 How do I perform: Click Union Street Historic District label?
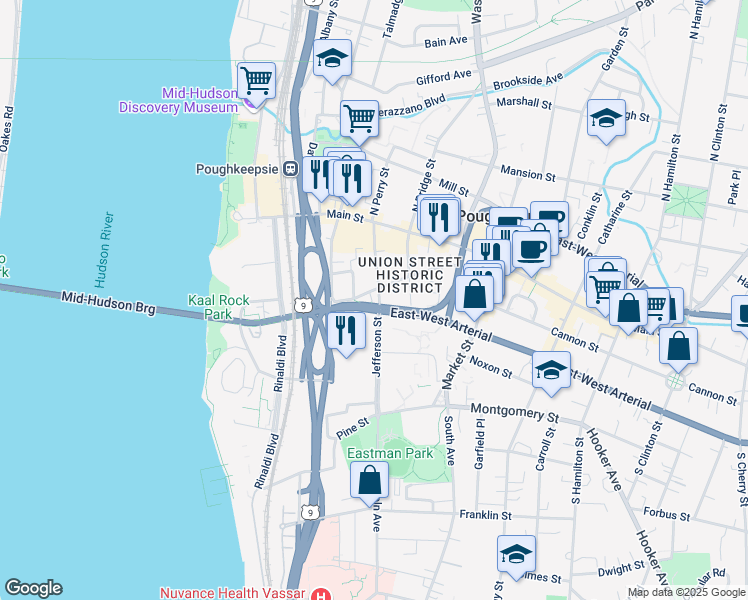(x=410, y=275)
